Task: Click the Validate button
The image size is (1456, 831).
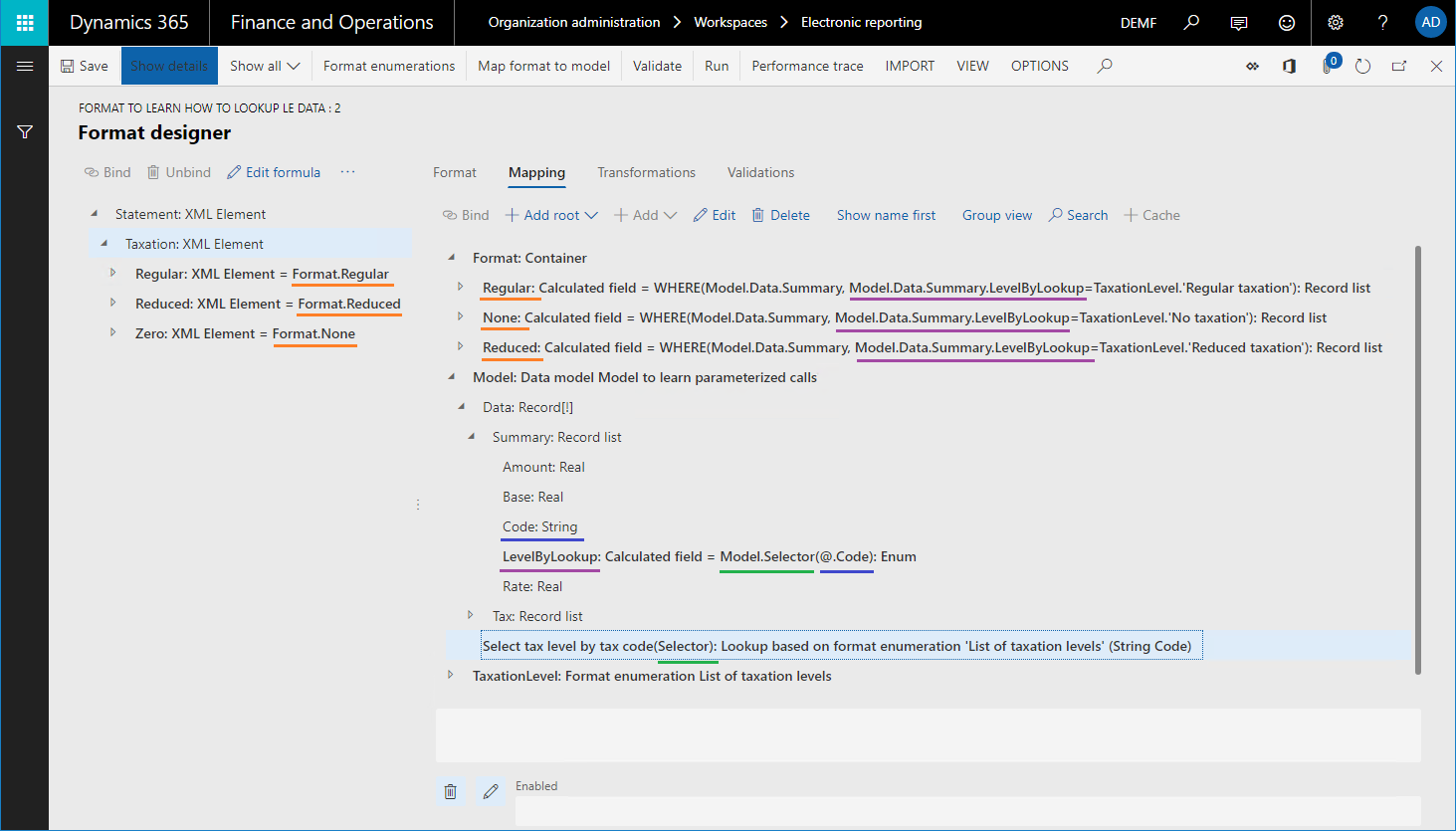Action: (x=657, y=66)
